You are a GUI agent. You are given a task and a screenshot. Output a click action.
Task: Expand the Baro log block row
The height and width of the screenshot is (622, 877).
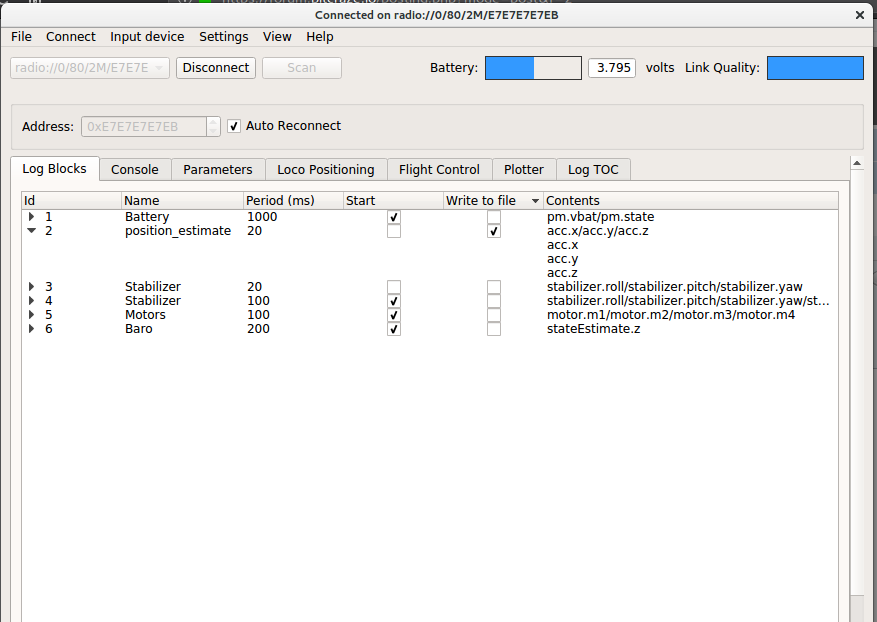pos(31,329)
